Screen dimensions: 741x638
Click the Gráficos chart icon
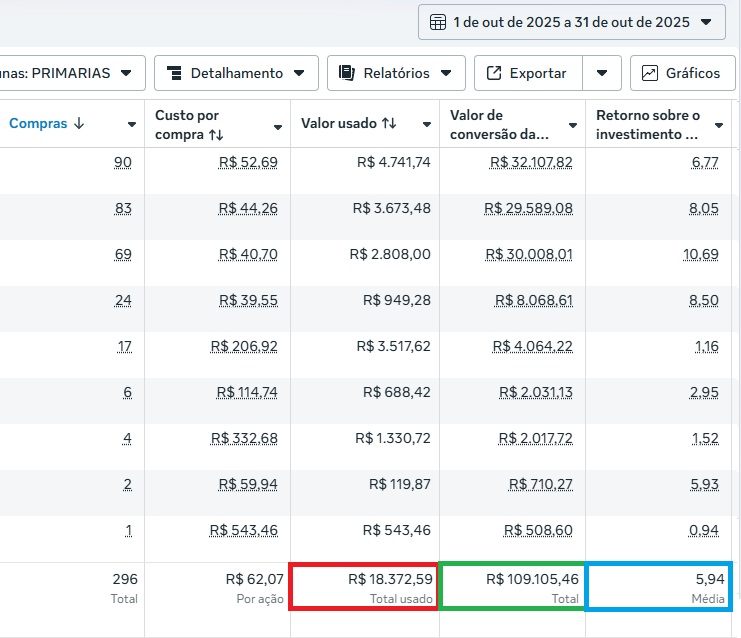pyautogui.click(x=650, y=73)
